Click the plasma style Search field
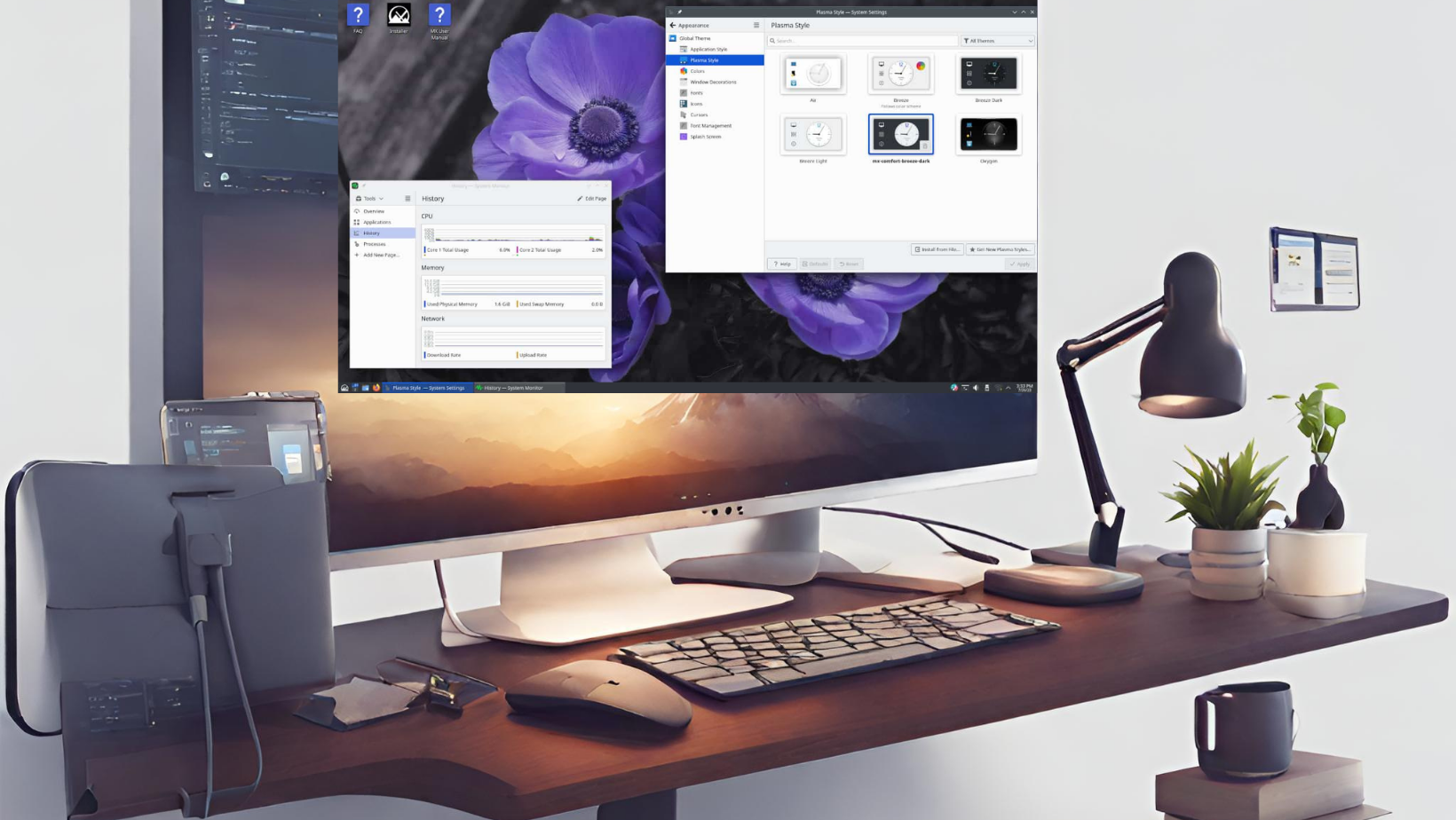Screen dimensions: 1456x820 (863, 41)
